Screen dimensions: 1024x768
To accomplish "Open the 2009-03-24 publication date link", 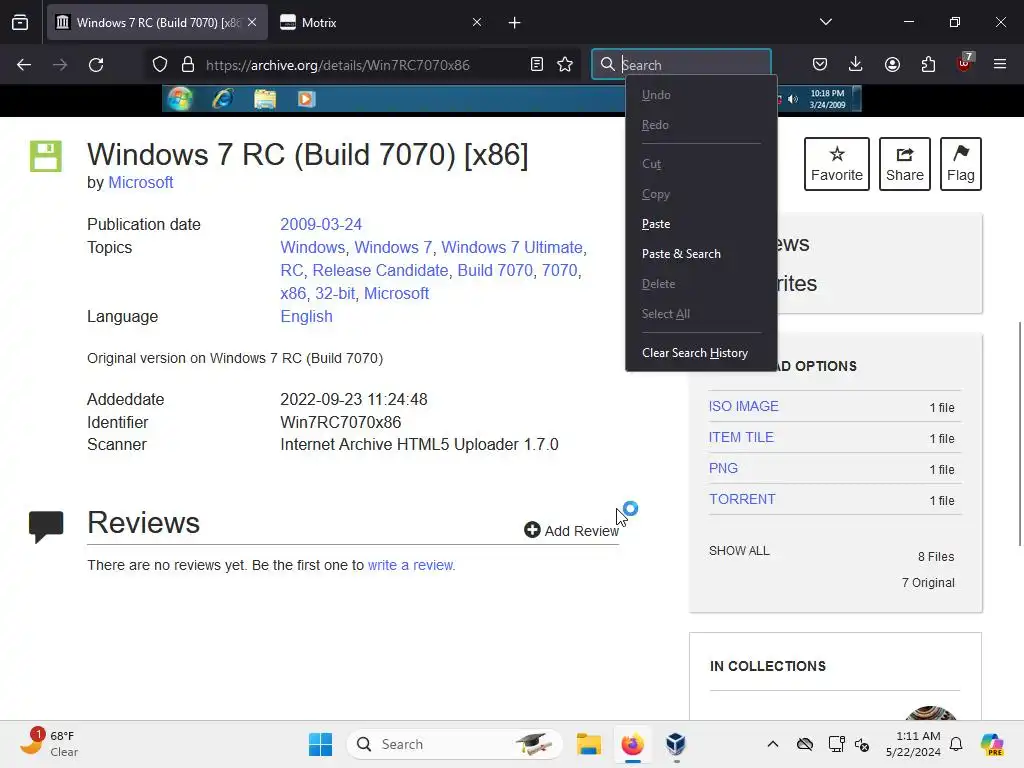I will [x=321, y=224].
